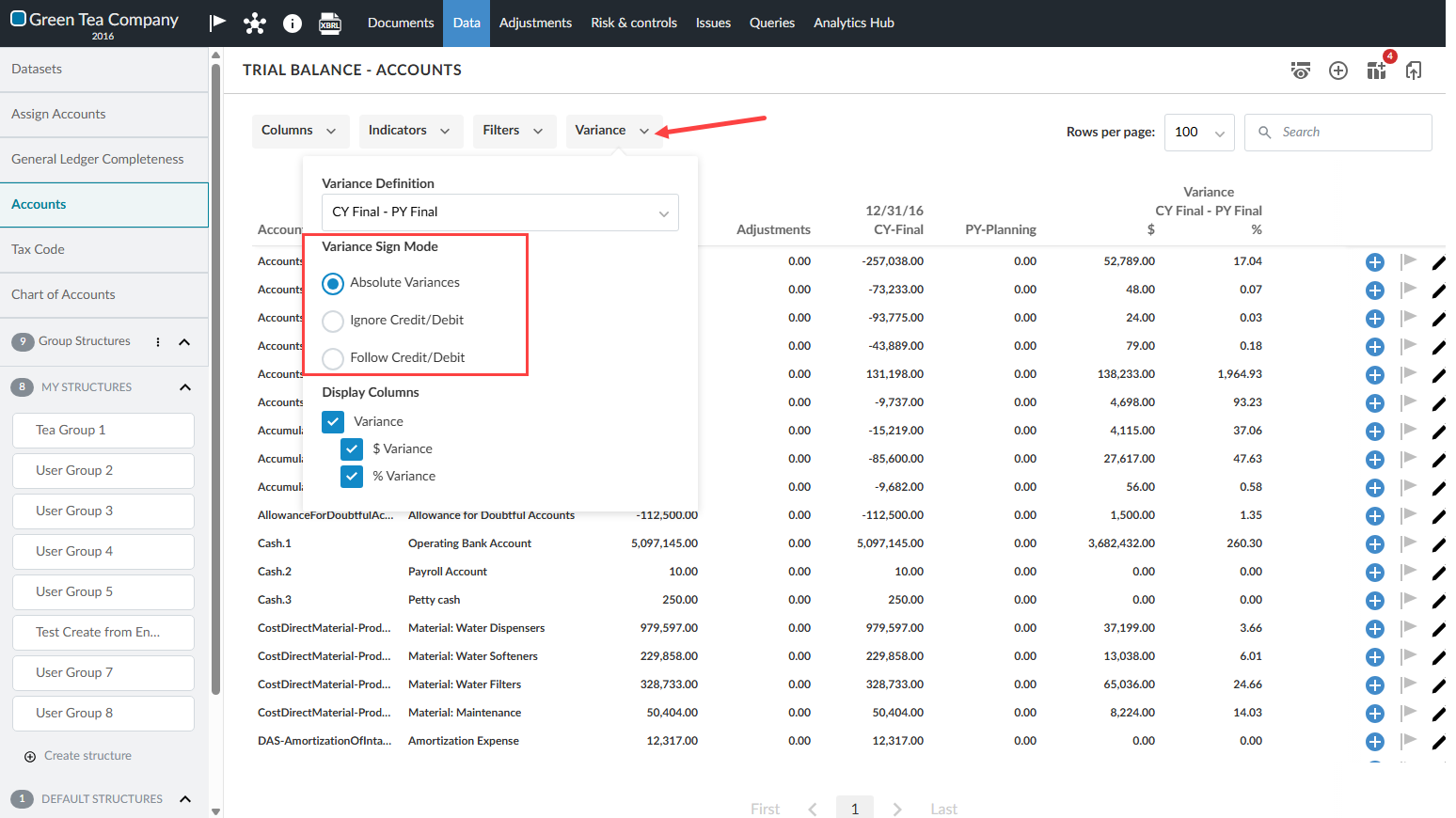Edit the row with 138,233.00 variance
The width and height of the screenshot is (1456, 818).
click(x=1438, y=375)
